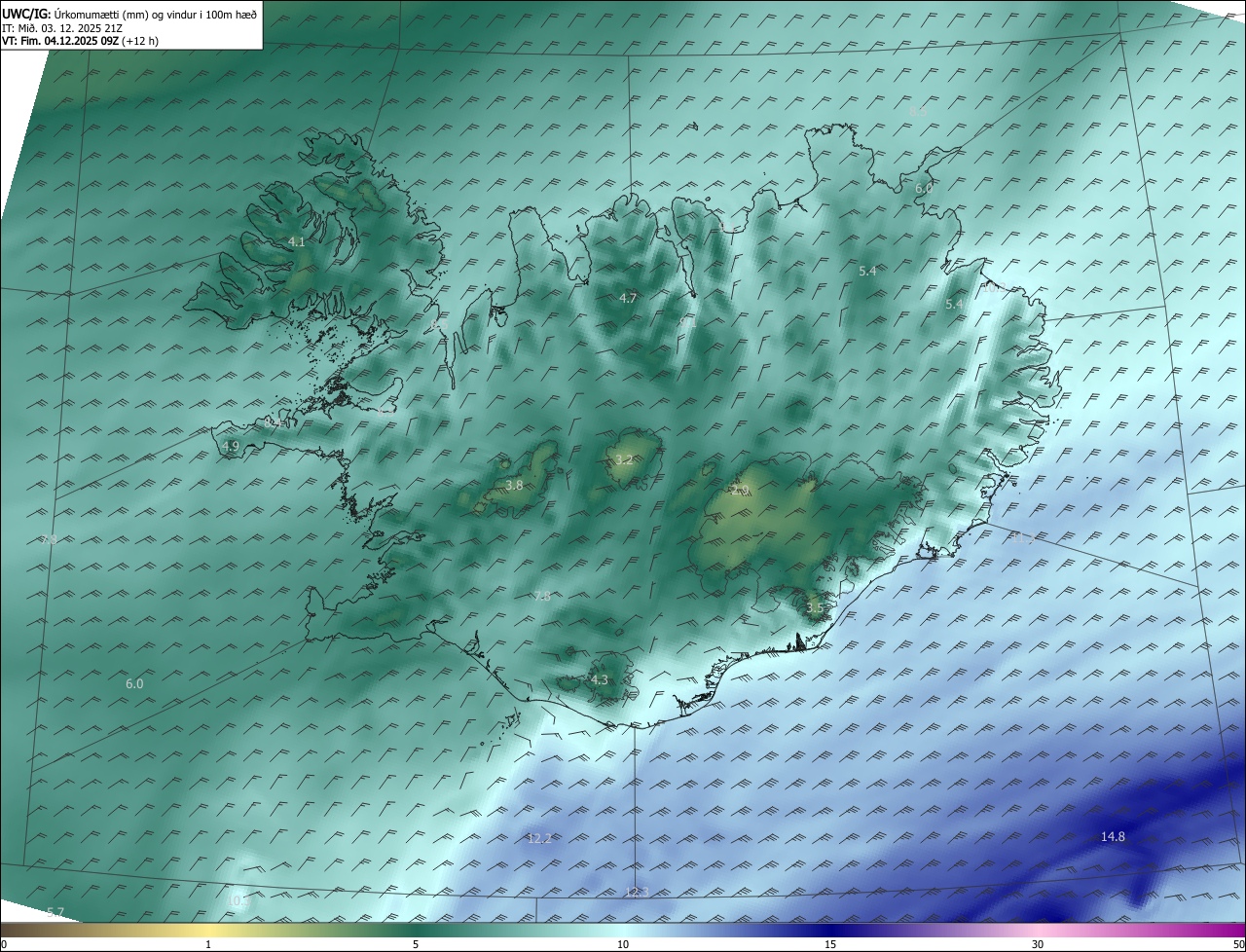Click the 'VT: Fim. 04.12.2025 09Z (+12 h)' line
This screenshot has height=952, width=1246.
pos(81,41)
